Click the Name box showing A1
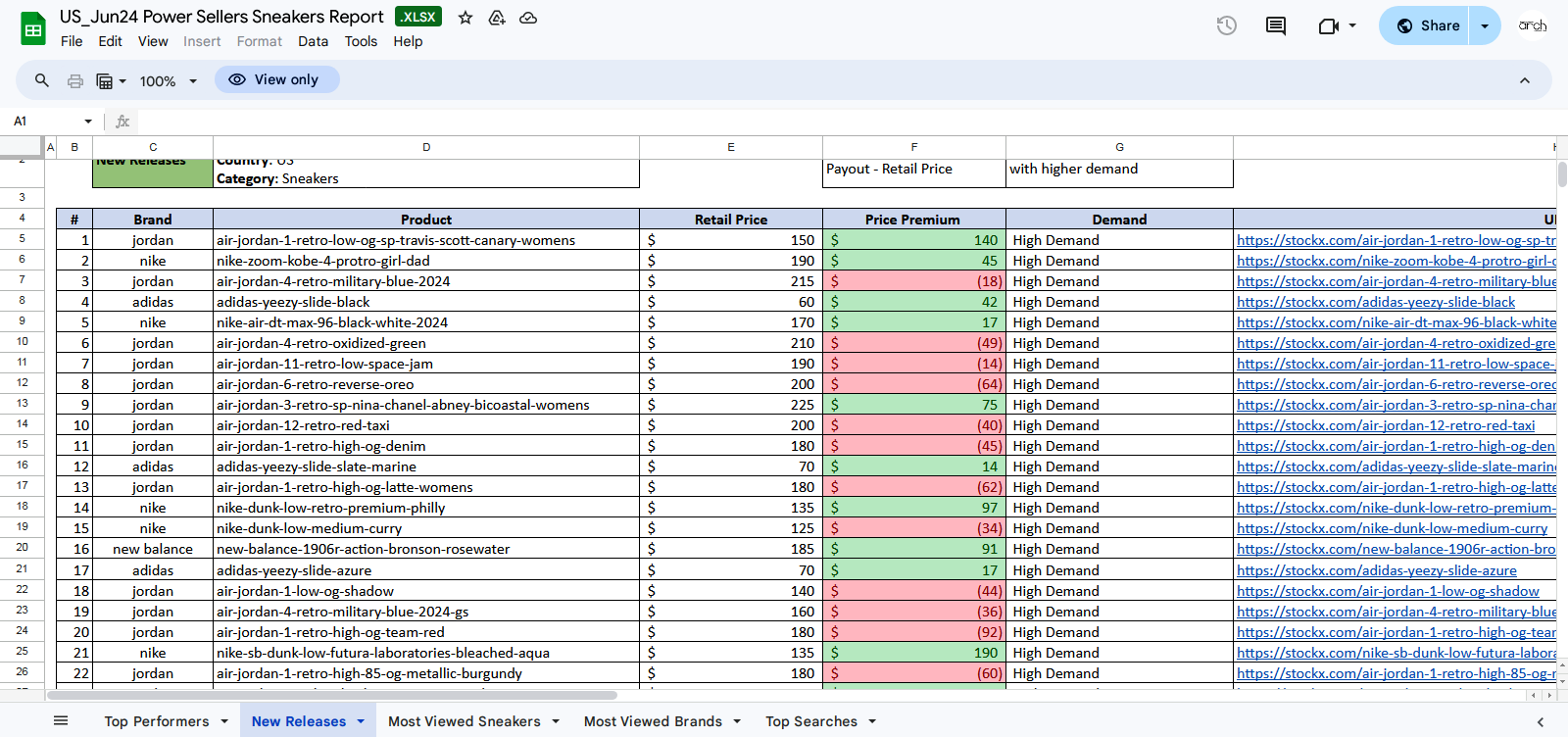The image size is (1568, 737). (x=44, y=122)
